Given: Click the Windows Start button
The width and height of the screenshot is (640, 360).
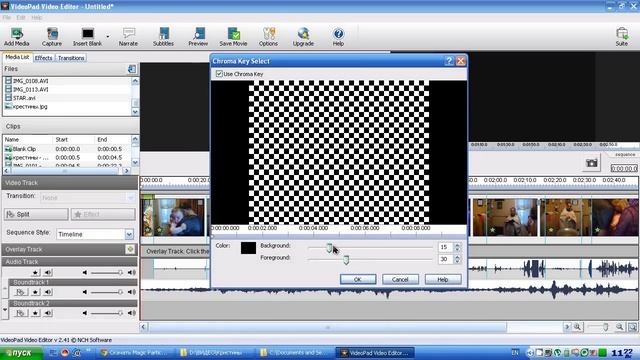Looking at the screenshot, I should [x=20, y=353].
